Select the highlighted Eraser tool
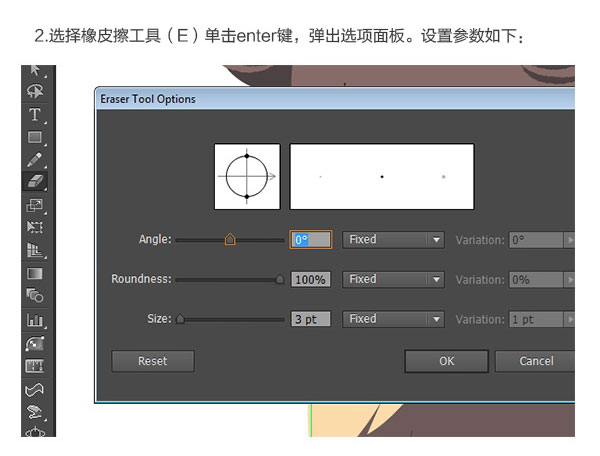This screenshot has width=600, height=456. click(x=35, y=182)
